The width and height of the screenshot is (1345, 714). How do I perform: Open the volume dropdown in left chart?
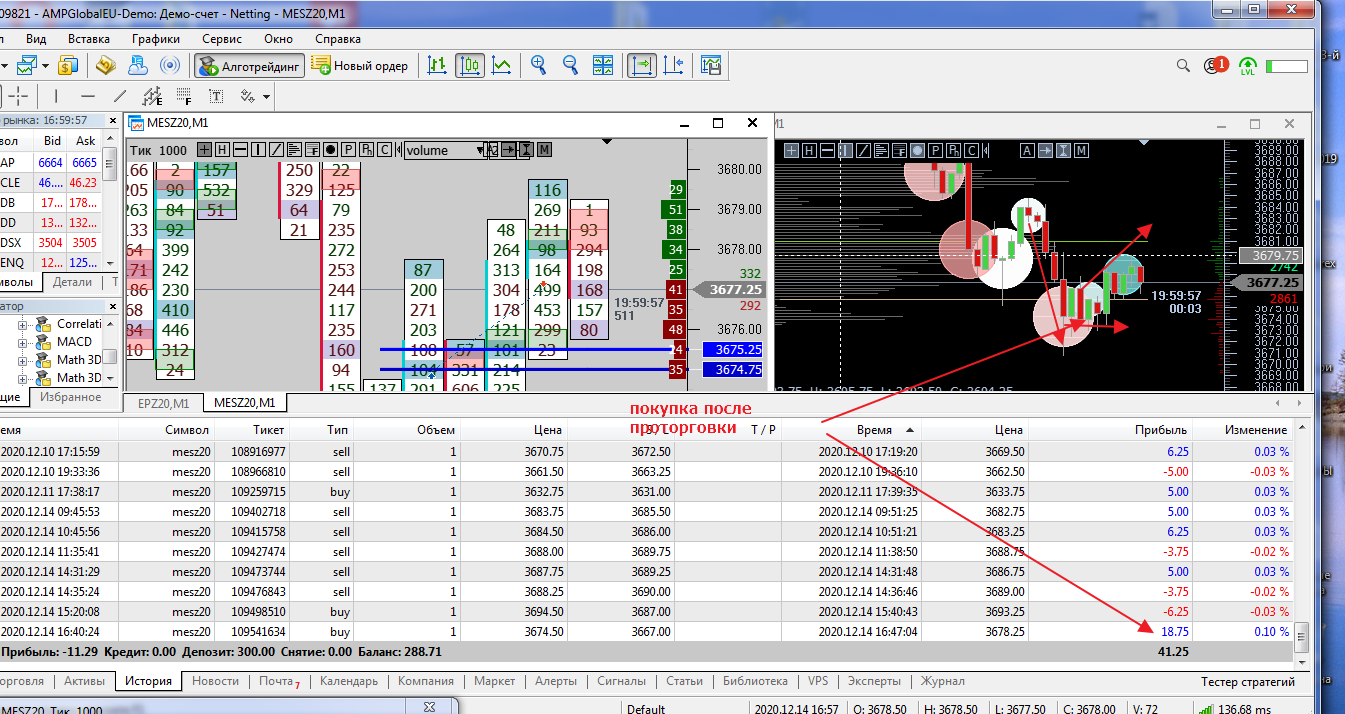[445, 150]
